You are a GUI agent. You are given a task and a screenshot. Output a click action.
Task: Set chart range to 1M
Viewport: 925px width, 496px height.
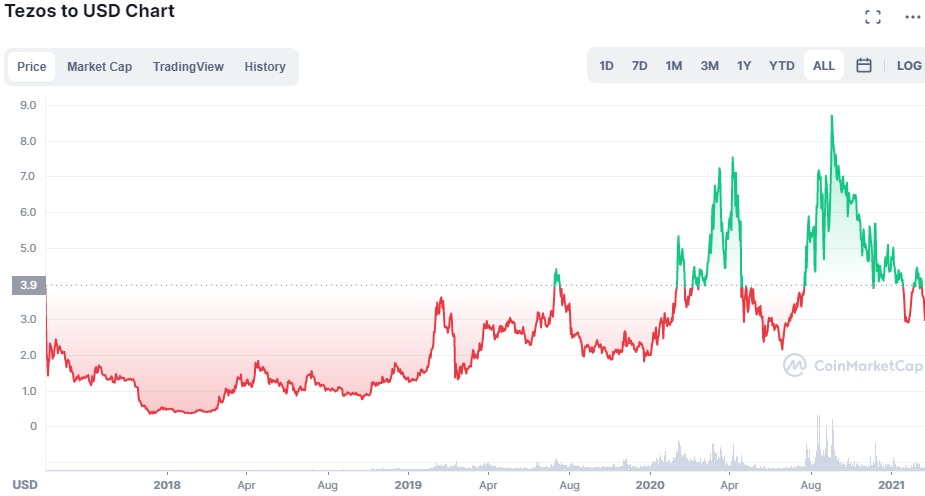click(x=674, y=65)
